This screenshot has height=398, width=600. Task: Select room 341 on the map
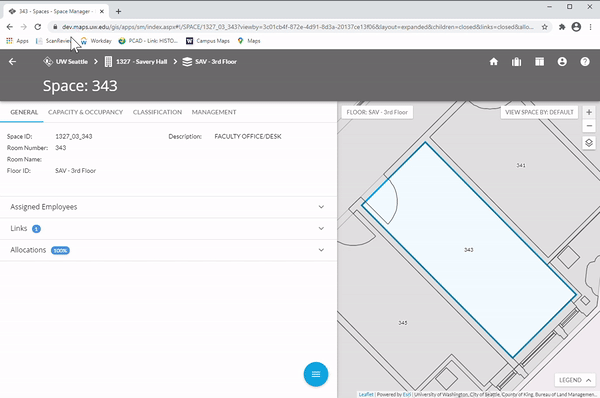(x=521, y=165)
